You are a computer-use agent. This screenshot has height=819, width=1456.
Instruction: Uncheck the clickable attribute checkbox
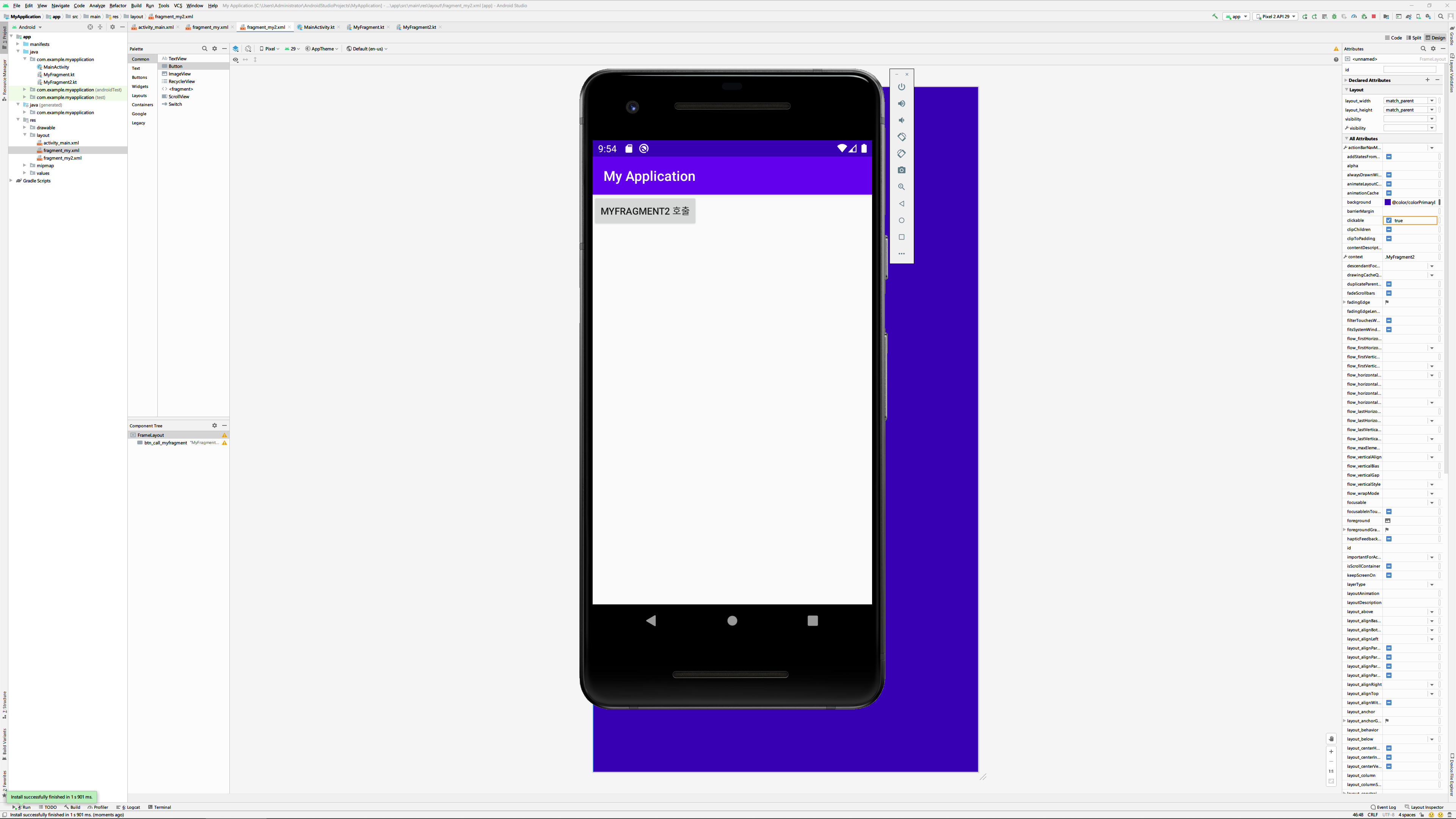coord(1389,220)
